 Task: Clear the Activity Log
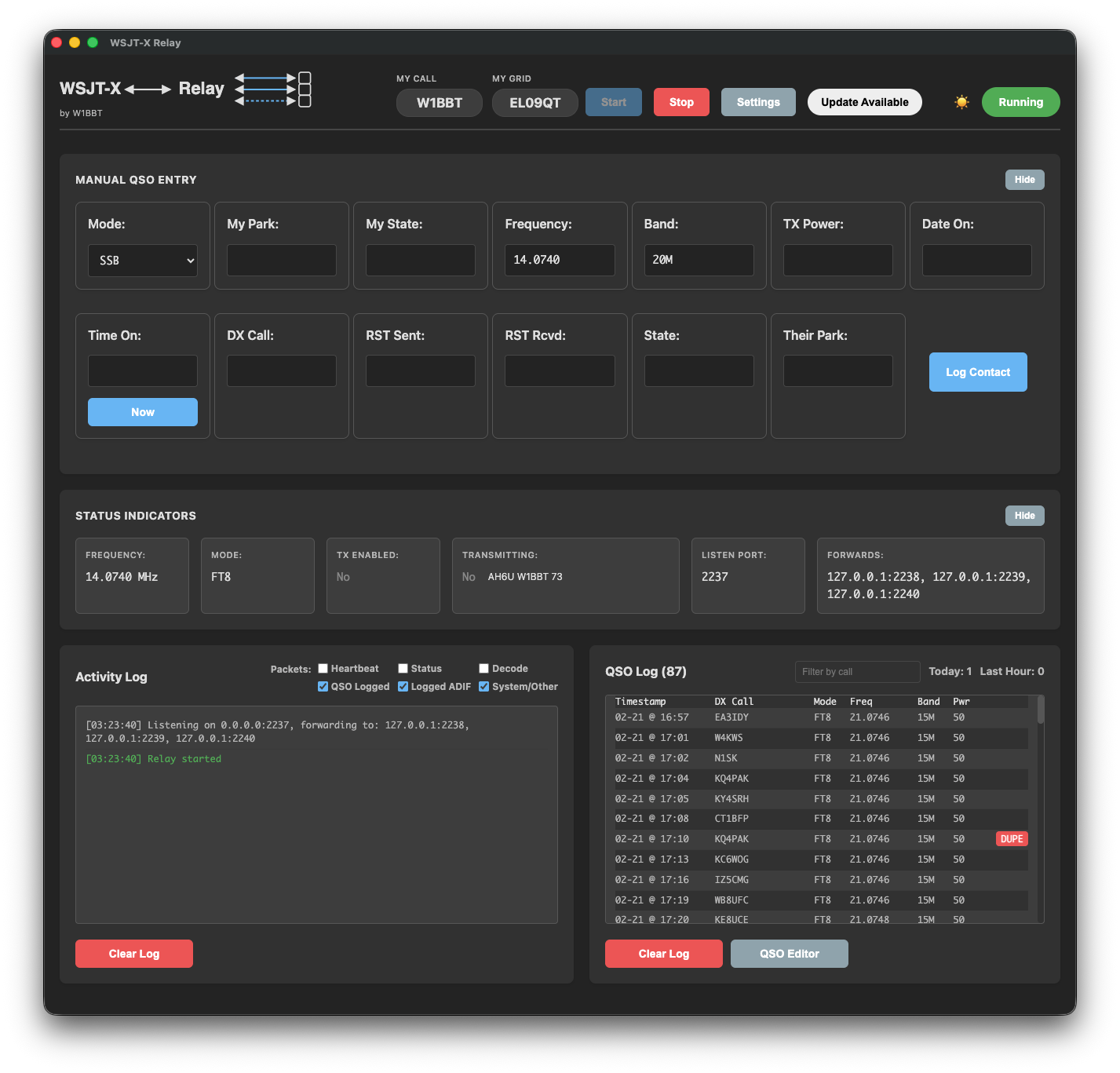pyautogui.click(x=133, y=953)
